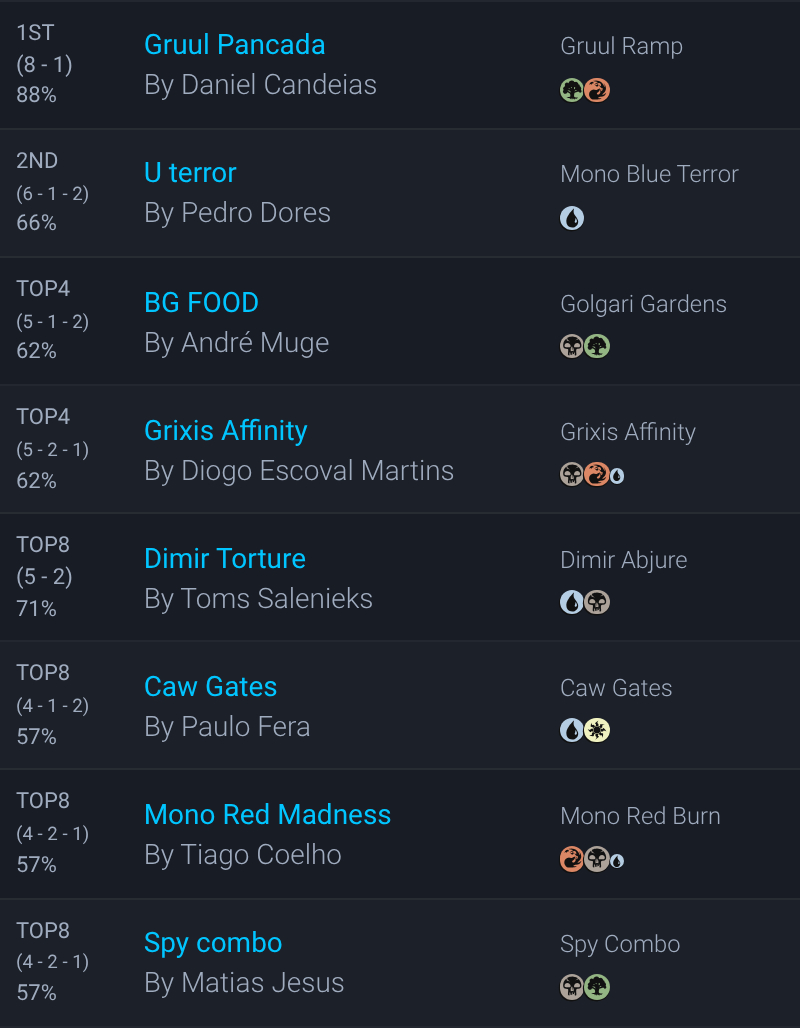The height and width of the screenshot is (1028, 800).
Task: Click the black skull icon for Golgari Gardens
Action: pyautogui.click(x=572, y=347)
